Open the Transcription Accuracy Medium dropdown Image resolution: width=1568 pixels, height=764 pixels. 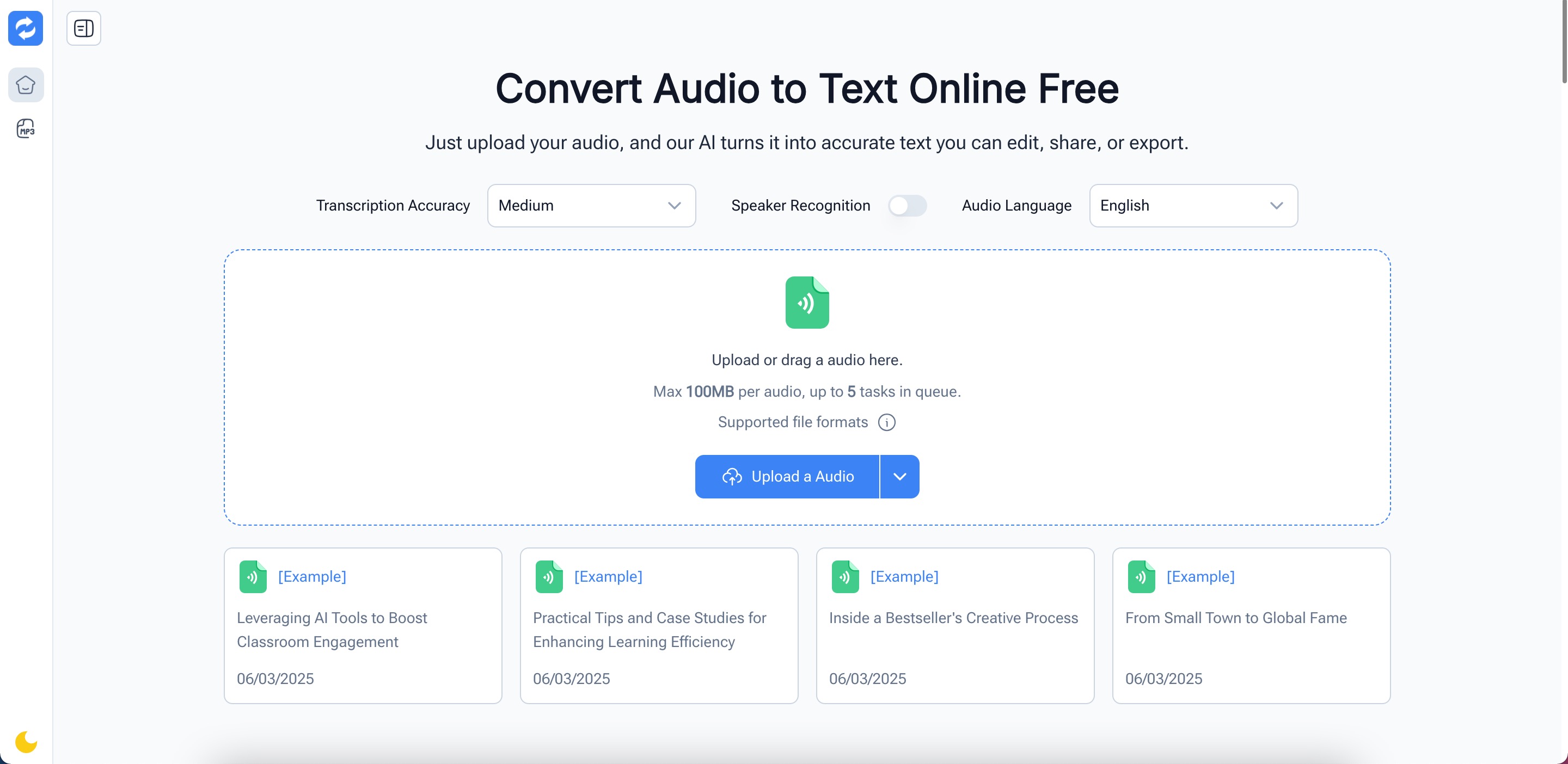pyautogui.click(x=591, y=206)
